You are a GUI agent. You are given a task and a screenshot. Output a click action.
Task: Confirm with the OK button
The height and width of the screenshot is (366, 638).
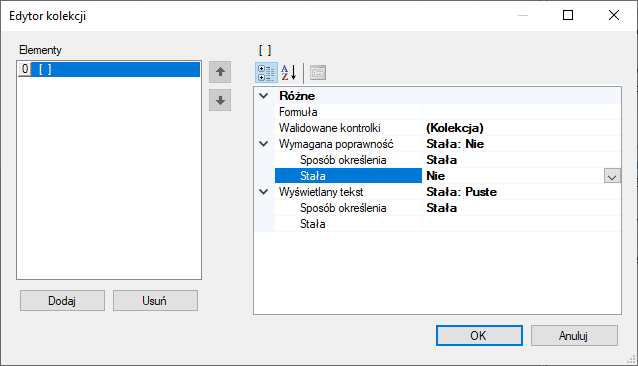[x=479, y=336]
